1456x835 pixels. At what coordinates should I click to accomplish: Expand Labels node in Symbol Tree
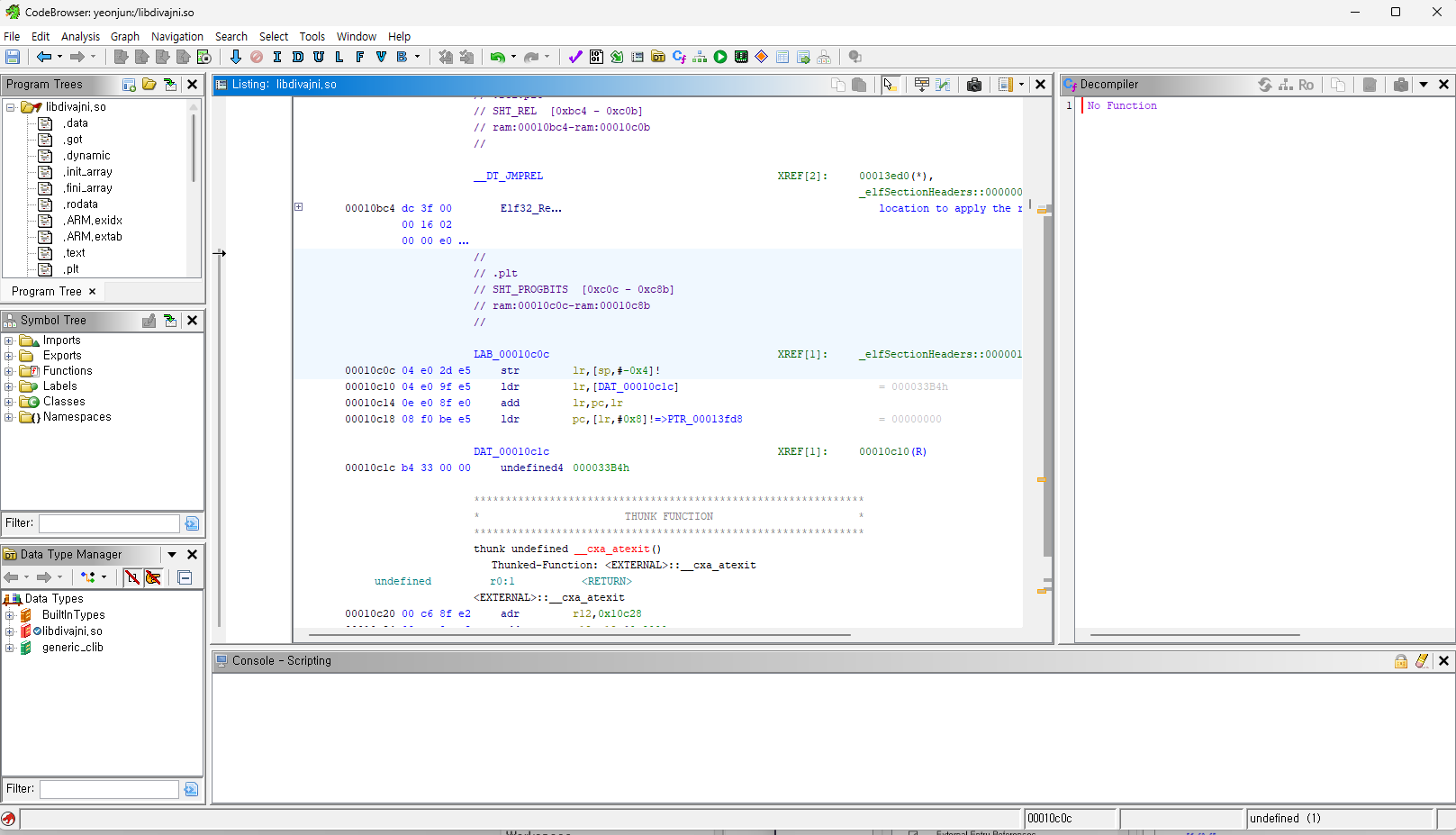(x=9, y=386)
